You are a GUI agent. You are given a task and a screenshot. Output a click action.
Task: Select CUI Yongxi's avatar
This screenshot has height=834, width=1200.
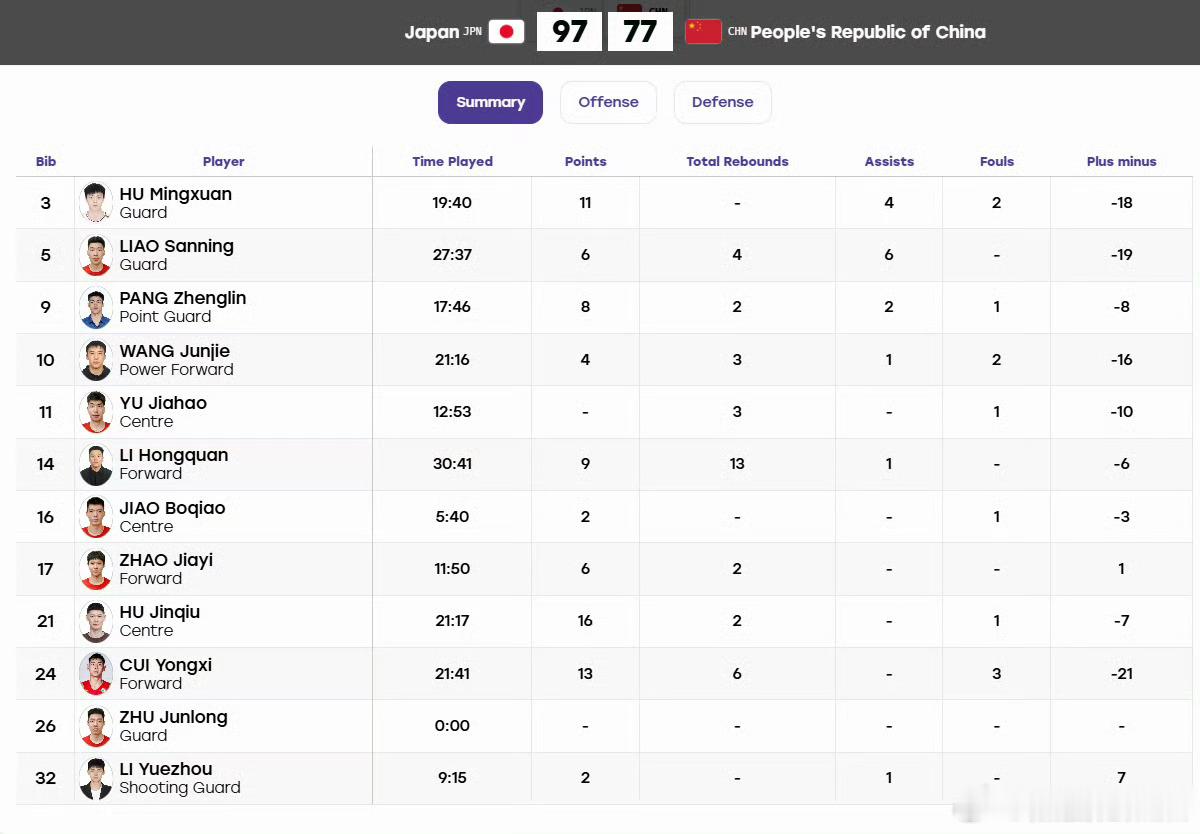[x=96, y=674]
